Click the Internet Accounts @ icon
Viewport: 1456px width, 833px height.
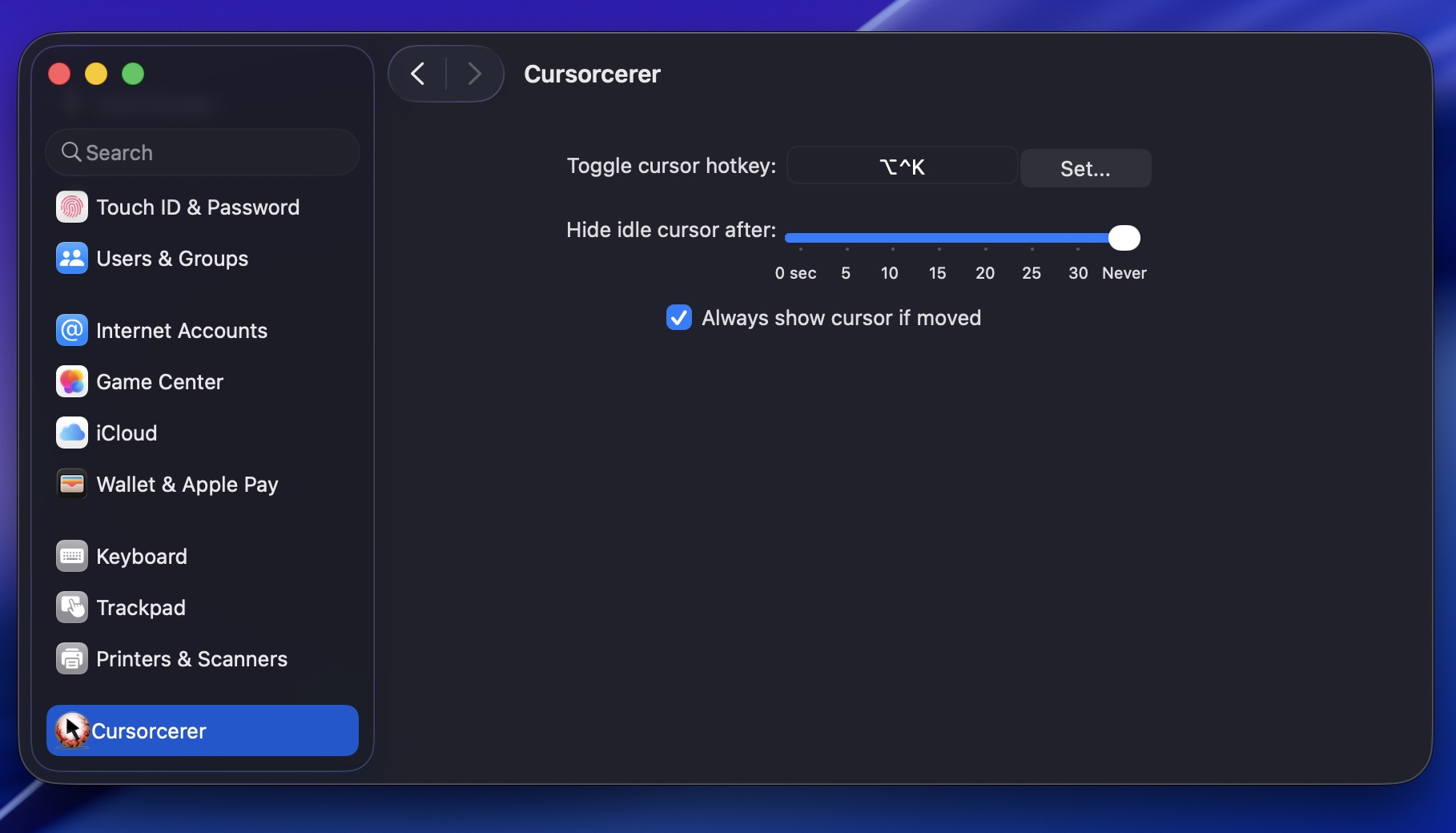[x=71, y=331]
